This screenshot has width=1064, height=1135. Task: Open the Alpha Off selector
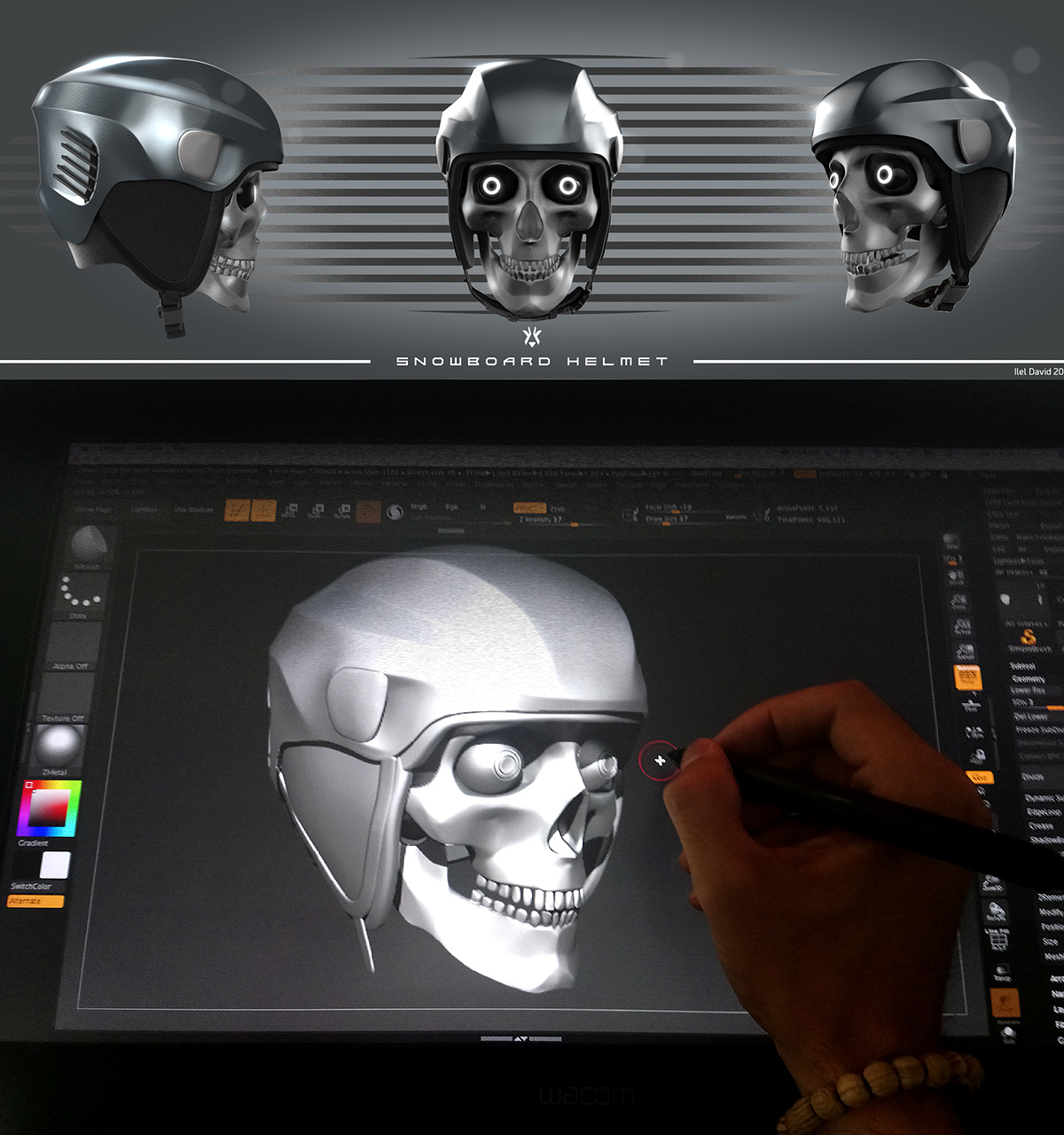pos(73,647)
